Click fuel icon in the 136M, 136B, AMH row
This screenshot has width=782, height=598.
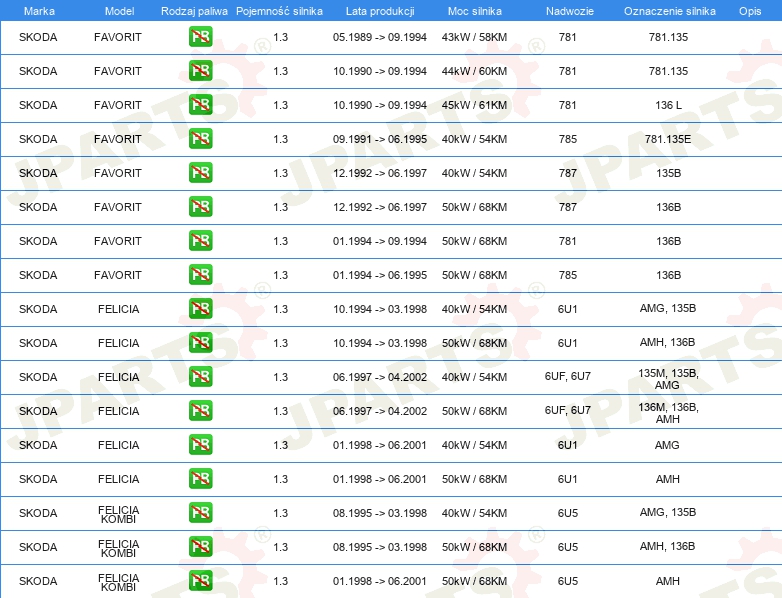[200, 410]
